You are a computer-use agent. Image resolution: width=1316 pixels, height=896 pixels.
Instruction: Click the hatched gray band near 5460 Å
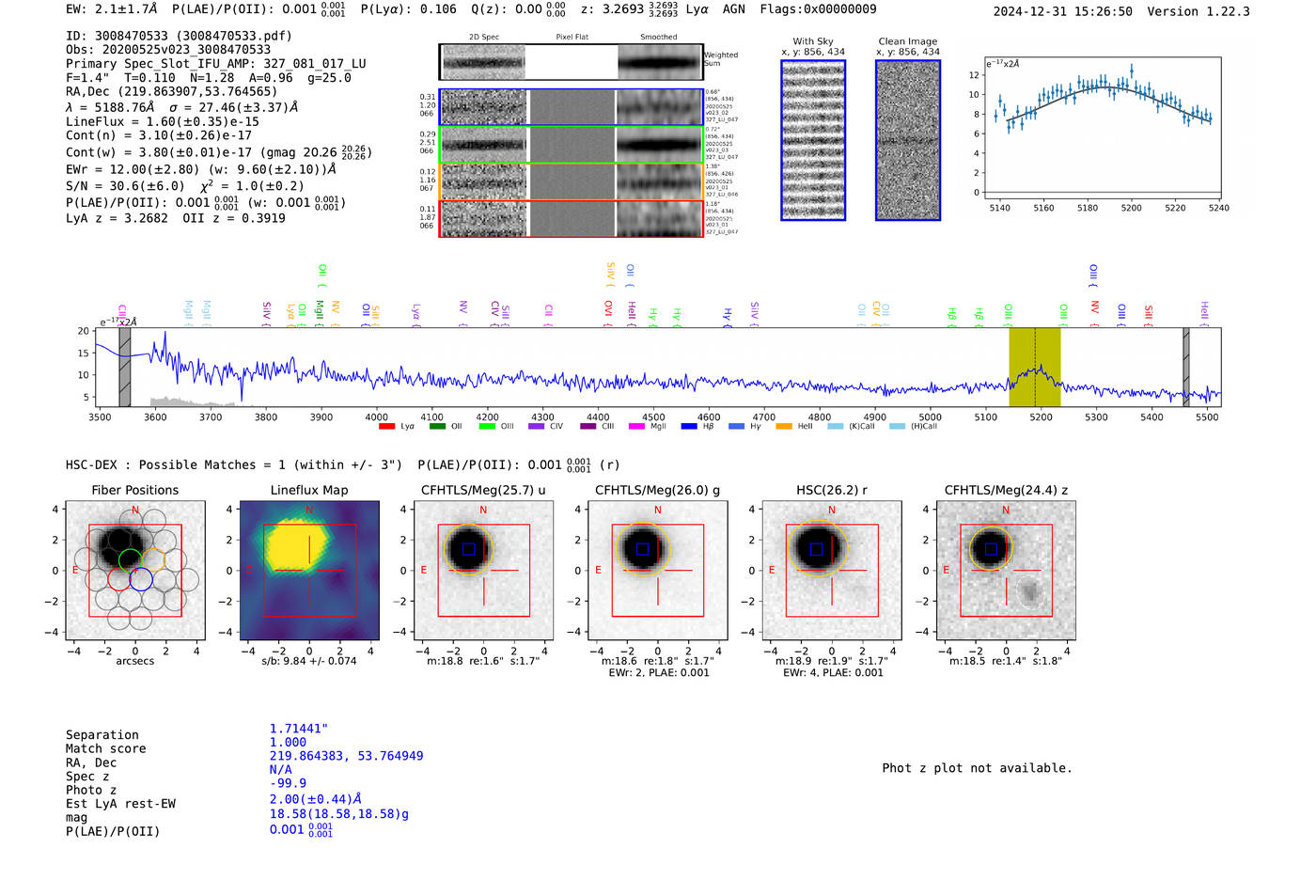(1186, 367)
